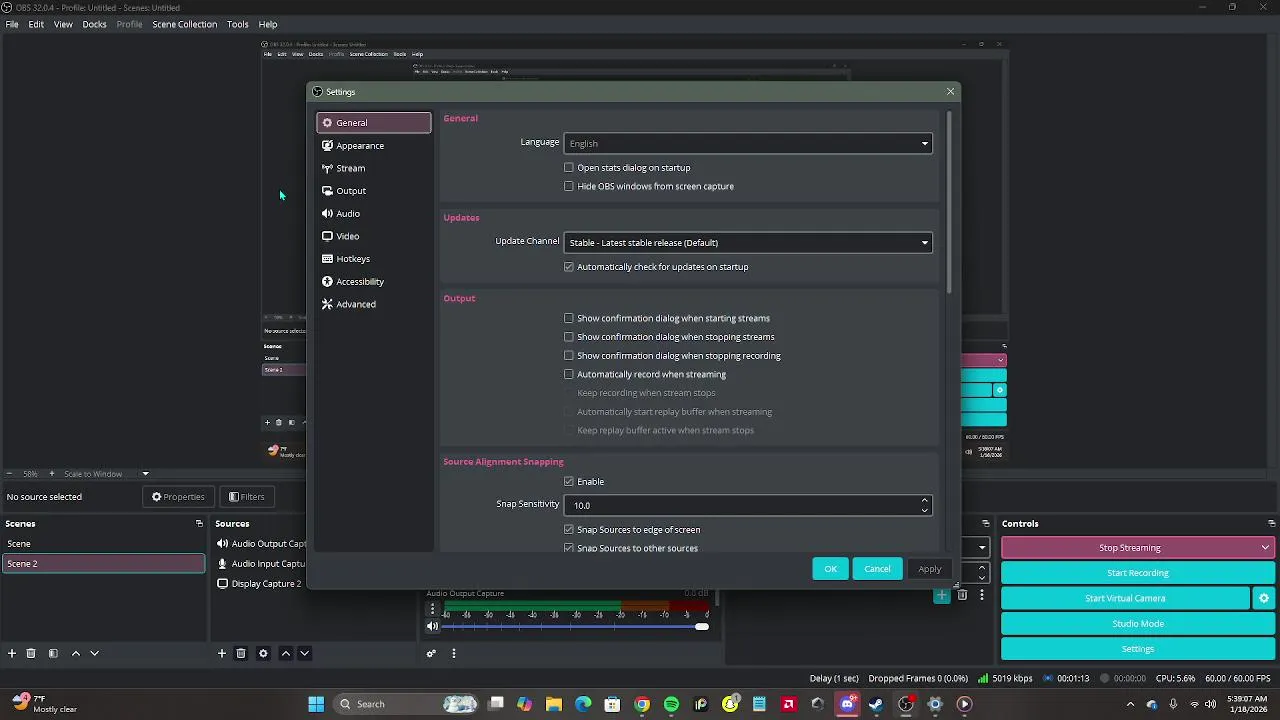This screenshot has width=1280, height=720.
Task: Open Discord from the Windows taskbar
Action: tap(847, 704)
